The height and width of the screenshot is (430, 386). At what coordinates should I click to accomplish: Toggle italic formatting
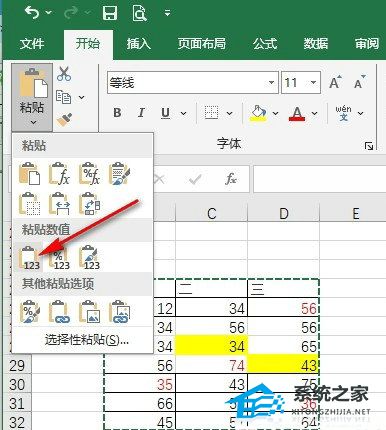click(141, 113)
